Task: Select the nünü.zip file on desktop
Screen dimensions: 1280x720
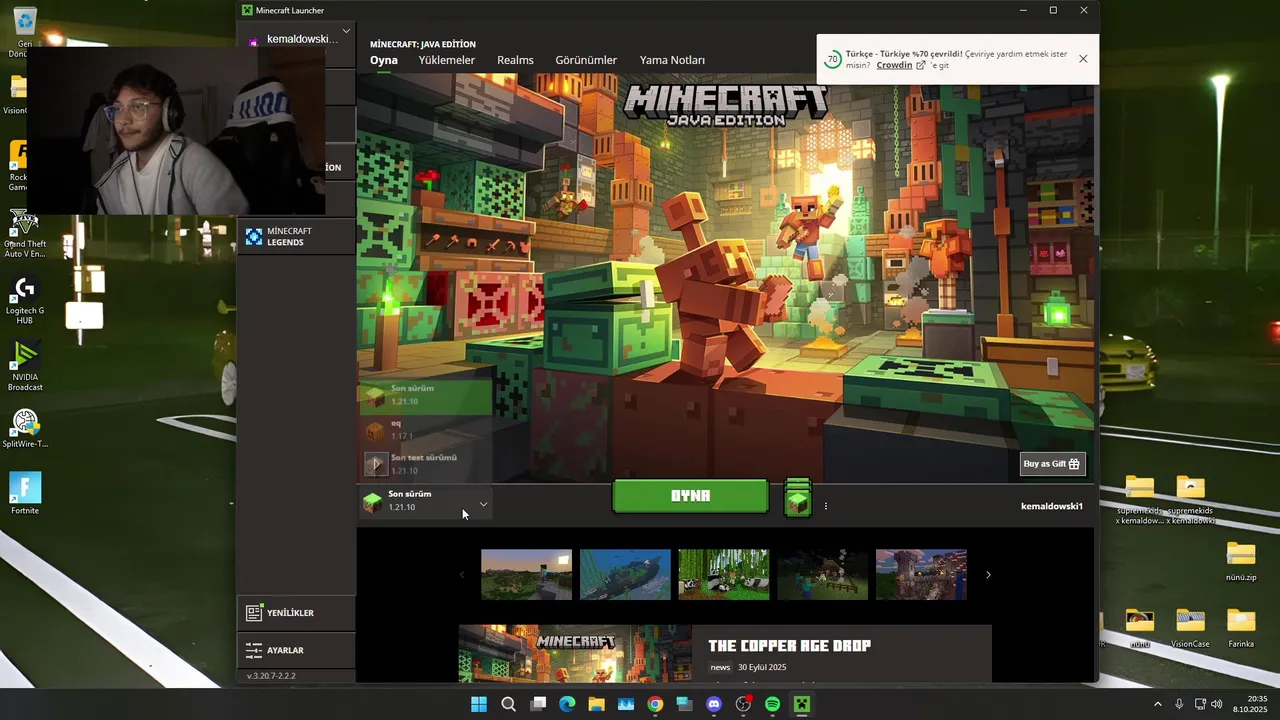Action: [1241, 561]
